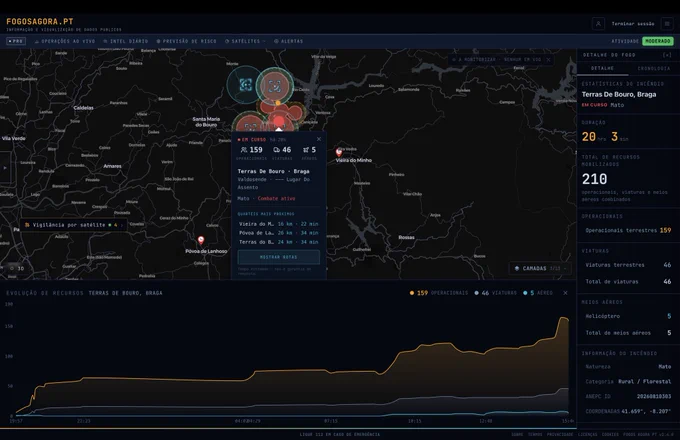The height and width of the screenshot is (440, 680).
Task: Click the ANEPC ID 2026010303 value
Action: [654, 396]
